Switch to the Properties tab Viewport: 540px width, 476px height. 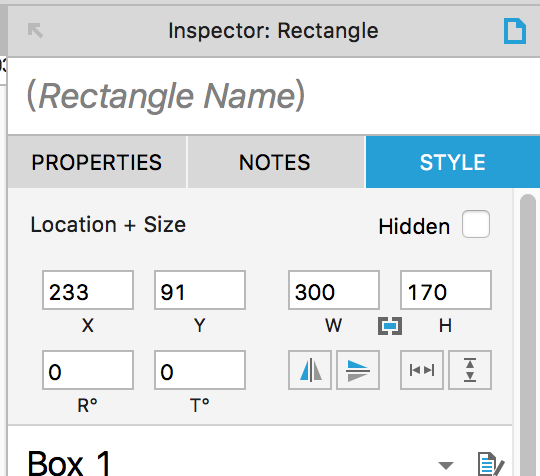(x=97, y=162)
